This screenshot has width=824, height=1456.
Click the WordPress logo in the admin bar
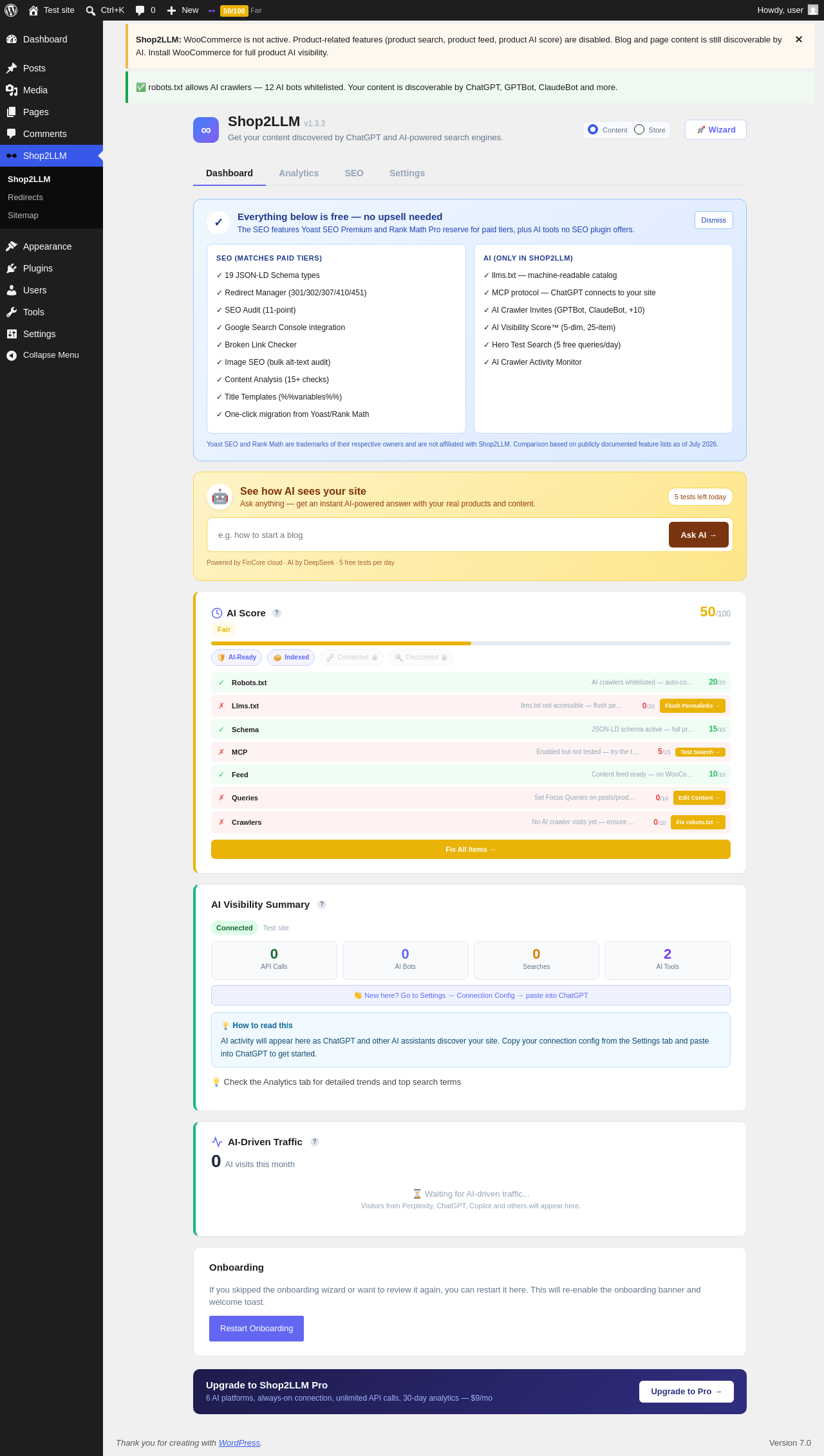[x=11, y=10]
